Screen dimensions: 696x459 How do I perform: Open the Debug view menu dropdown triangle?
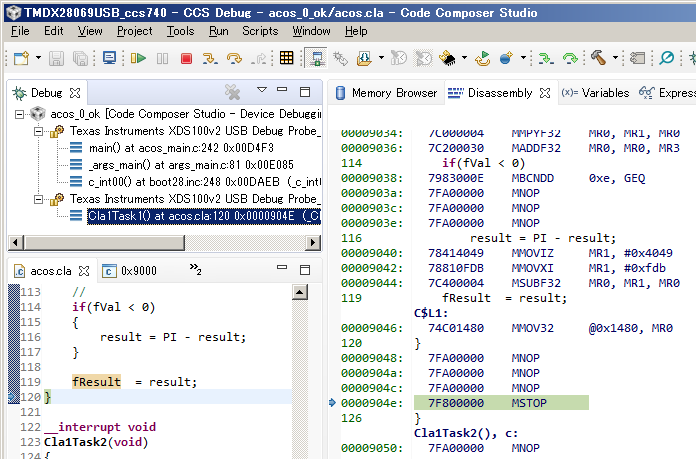(x=262, y=91)
